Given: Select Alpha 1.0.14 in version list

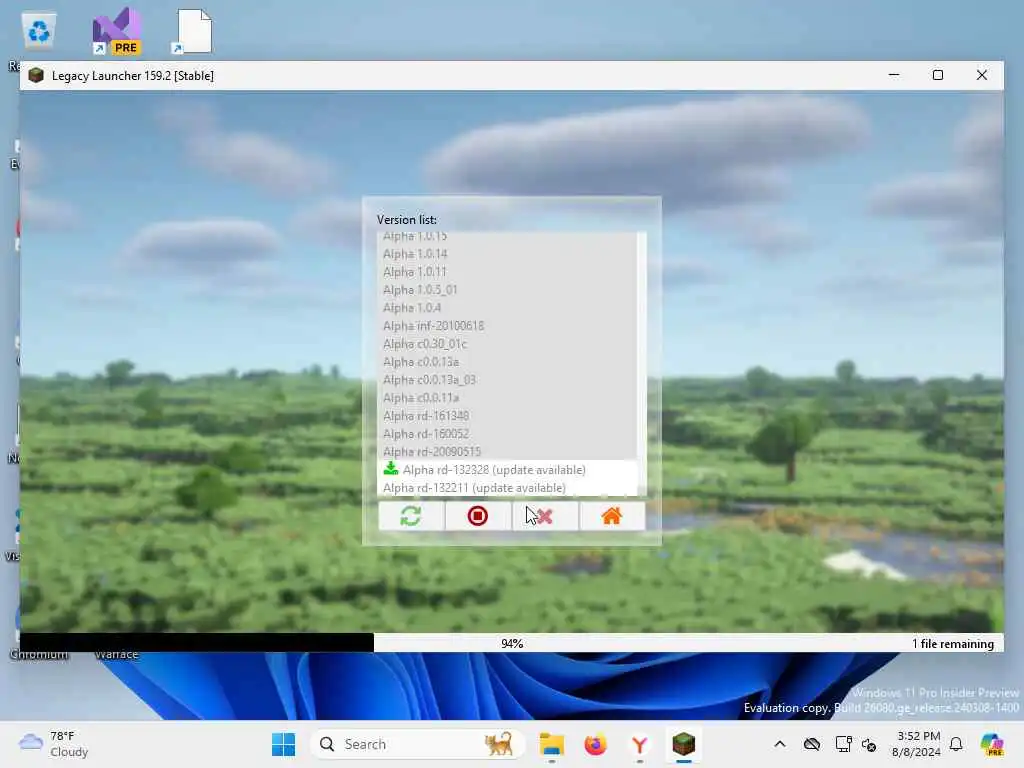Looking at the screenshot, I should tap(507, 254).
